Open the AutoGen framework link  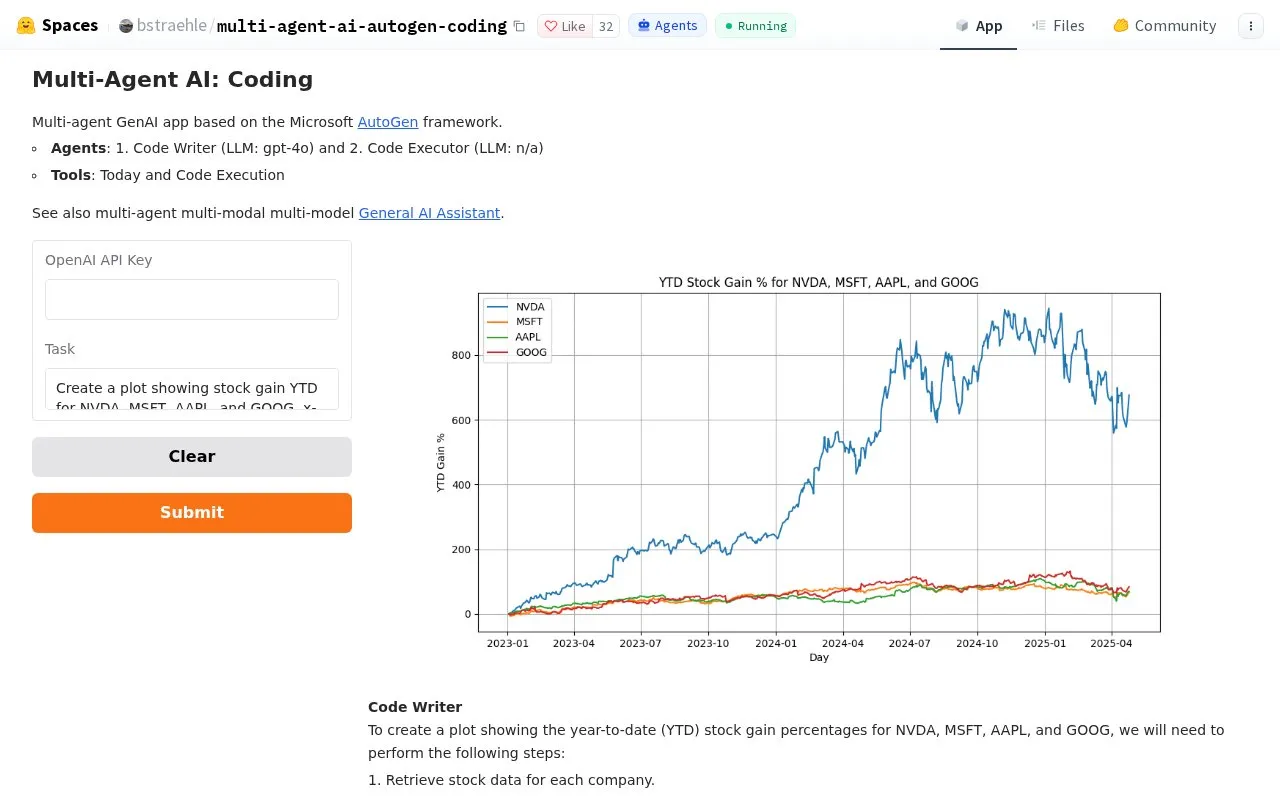pos(388,122)
